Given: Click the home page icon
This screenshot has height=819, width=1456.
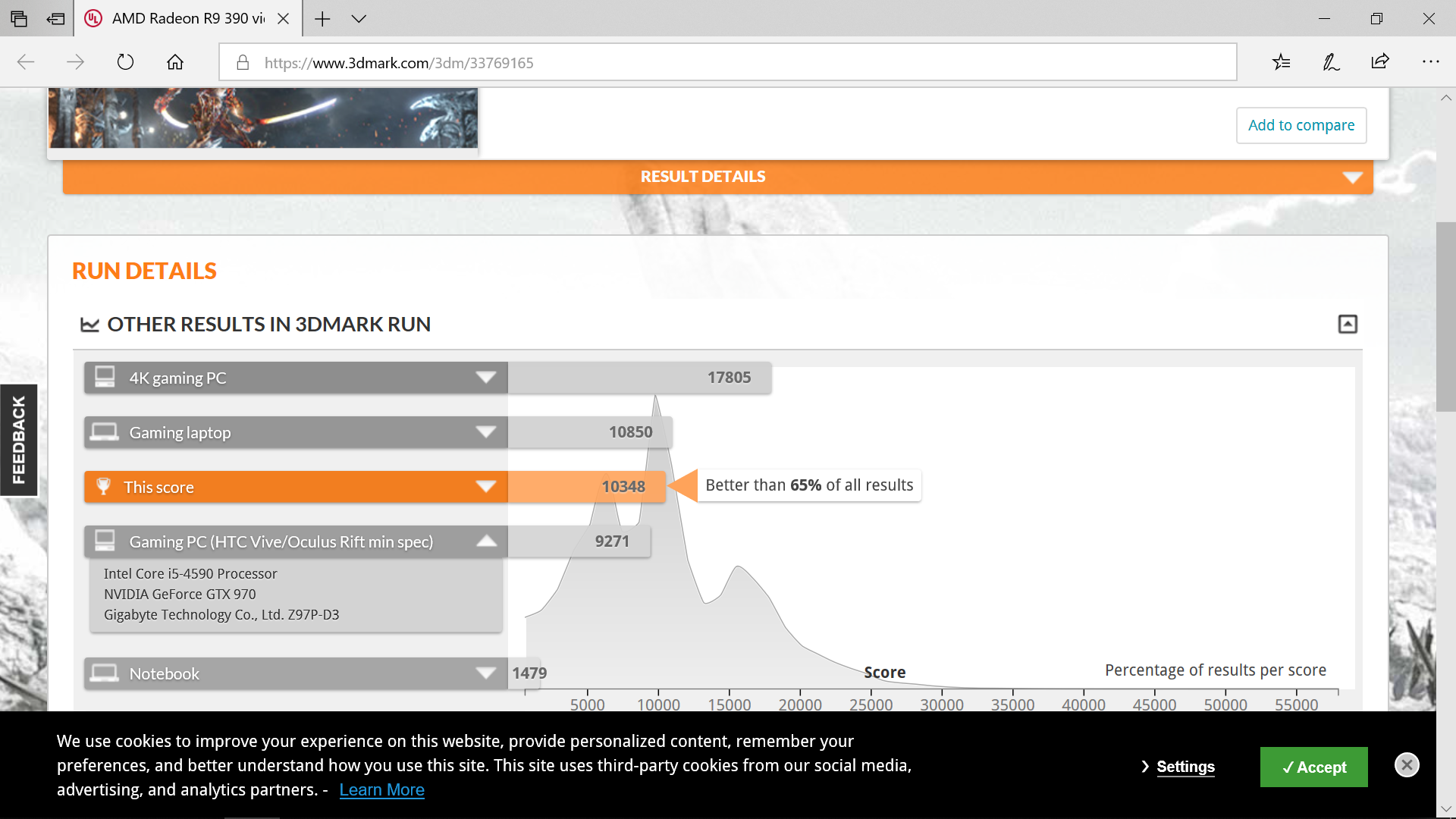Looking at the screenshot, I should click(x=175, y=62).
